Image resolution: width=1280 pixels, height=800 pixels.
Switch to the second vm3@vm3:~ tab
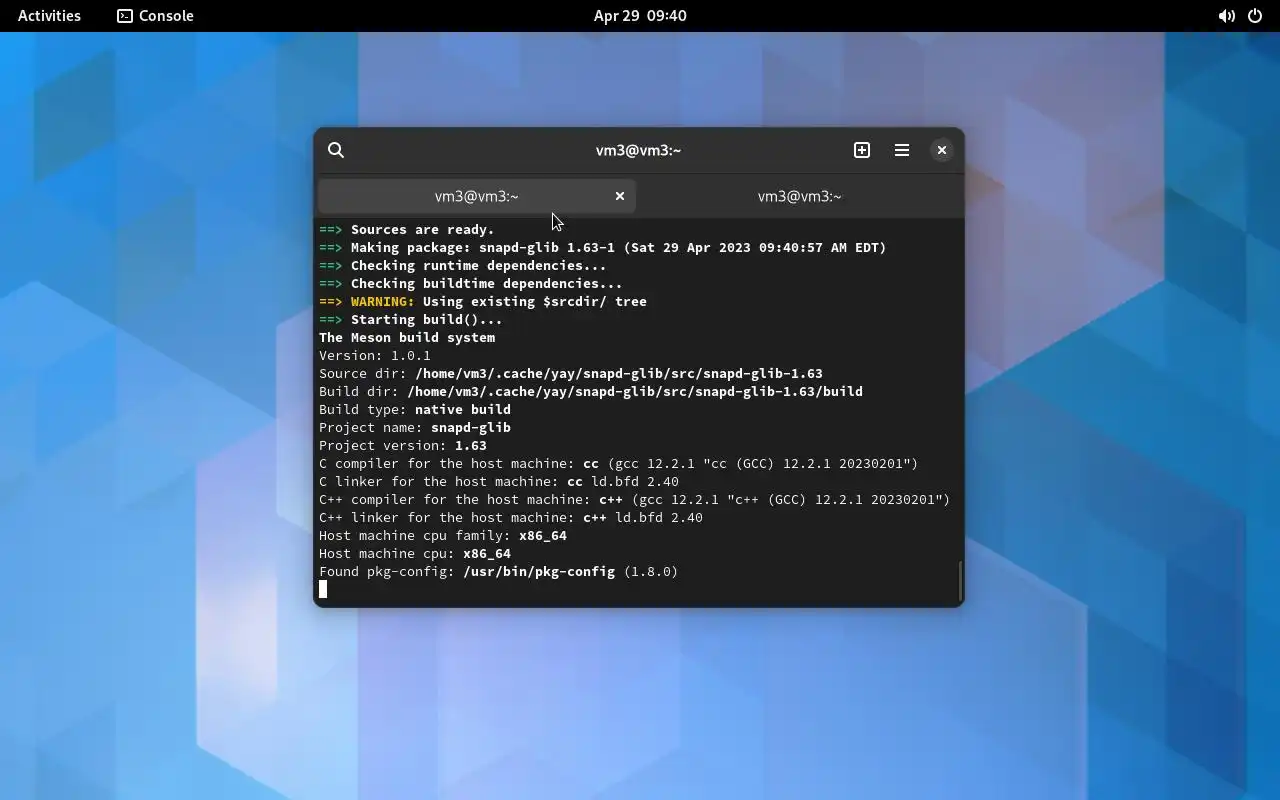800,196
